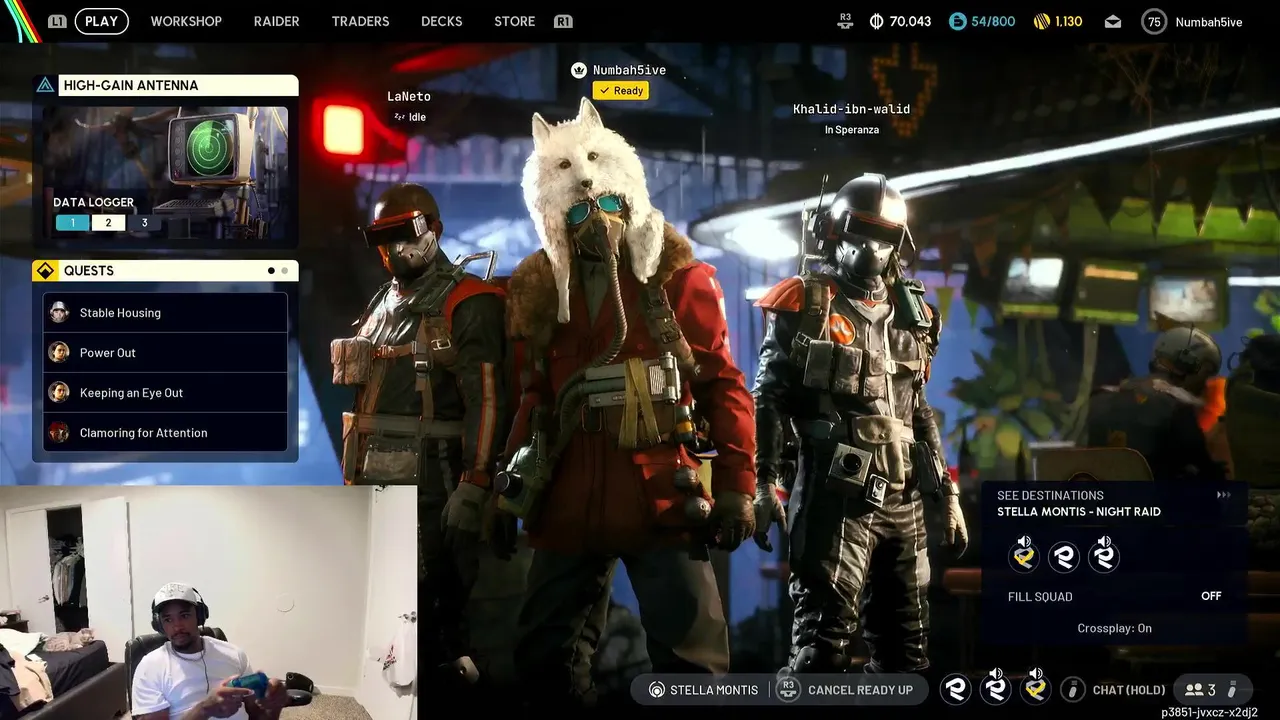Open the TRADERS tab
The image size is (1280, 720).
click(x=360, y=21)
